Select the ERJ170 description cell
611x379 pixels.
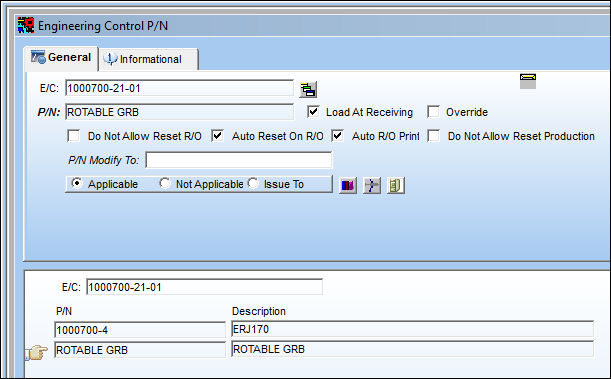coord(412,329)
